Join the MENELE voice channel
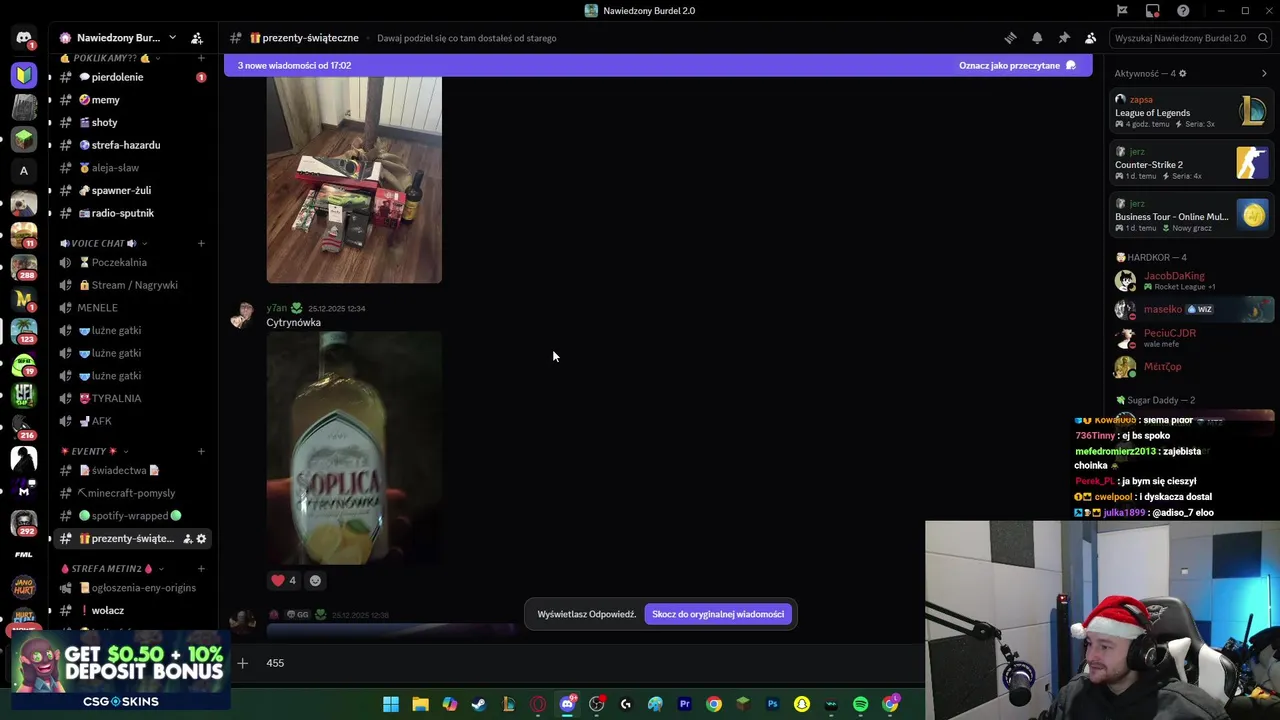The height and width of the screenshot is (720, 1280). click(x=132, y=308)
